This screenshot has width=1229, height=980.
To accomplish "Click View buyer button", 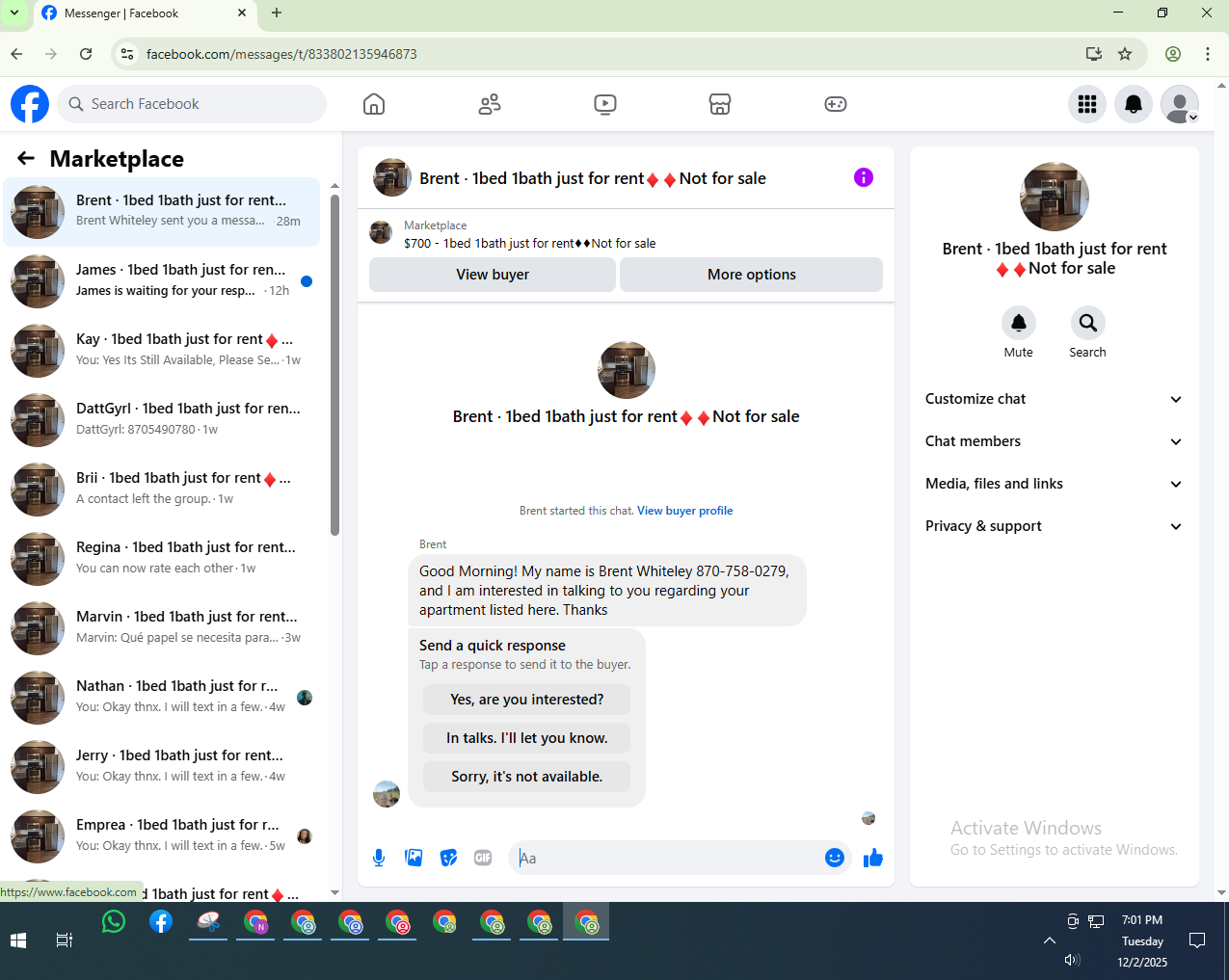I will pos(493,275).
